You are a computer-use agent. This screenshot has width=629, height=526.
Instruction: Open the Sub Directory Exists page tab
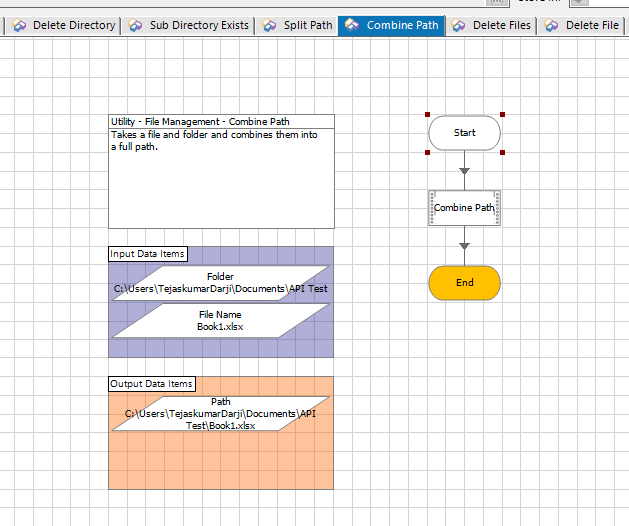click(198, 25)
